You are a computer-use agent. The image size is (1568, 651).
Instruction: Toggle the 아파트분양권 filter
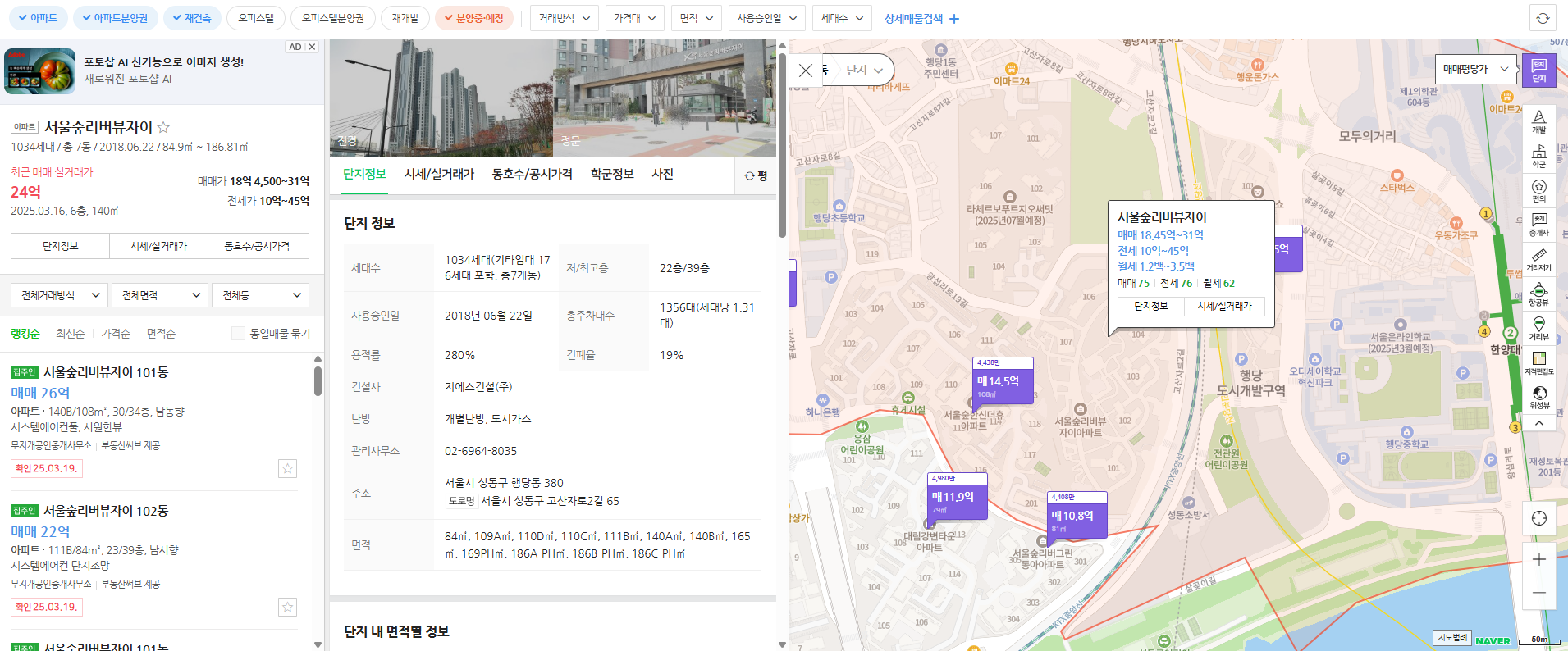point(117,18)
